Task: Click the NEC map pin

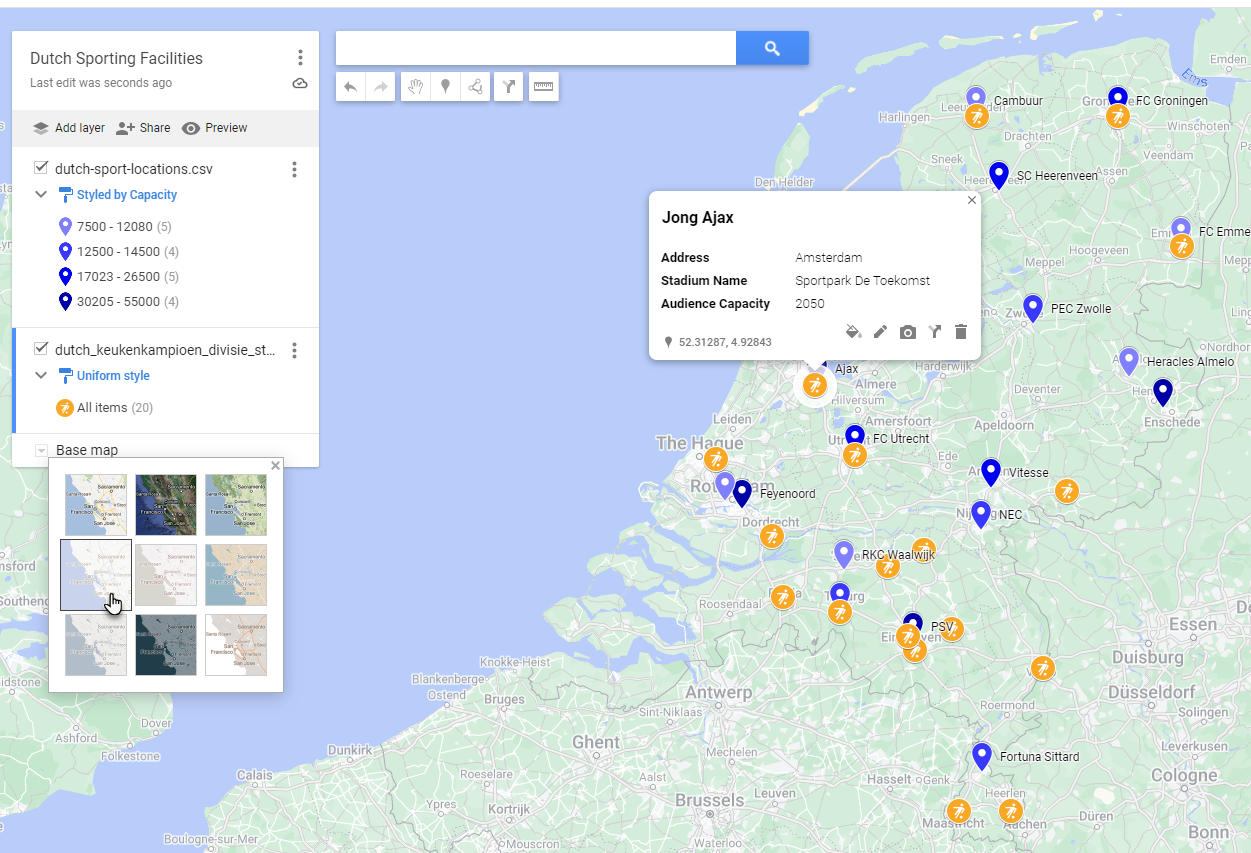Action: [x=981, y=514]
